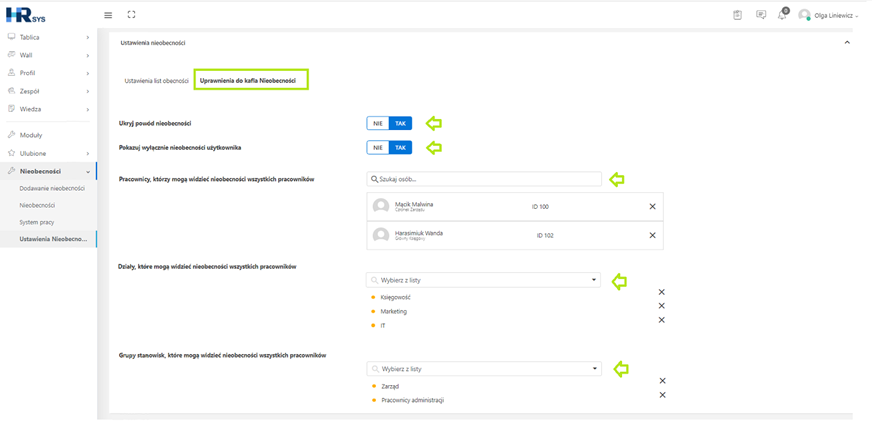Open System pracy in sidebar
Image resolution: width=872 pixels, height=431 pixels.
coord(37,222)
